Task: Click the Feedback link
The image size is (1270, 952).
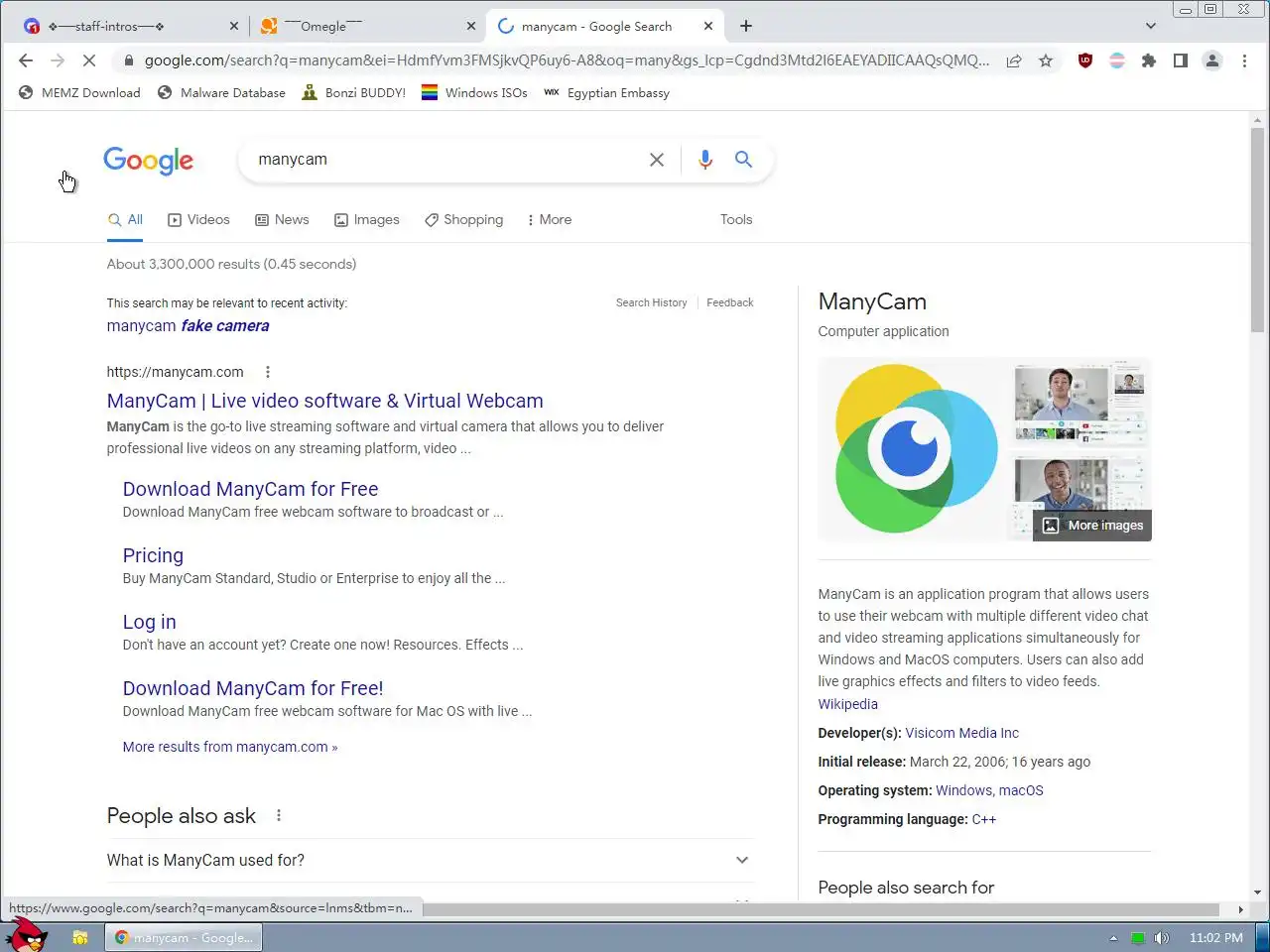Action: tap(729, 302)
